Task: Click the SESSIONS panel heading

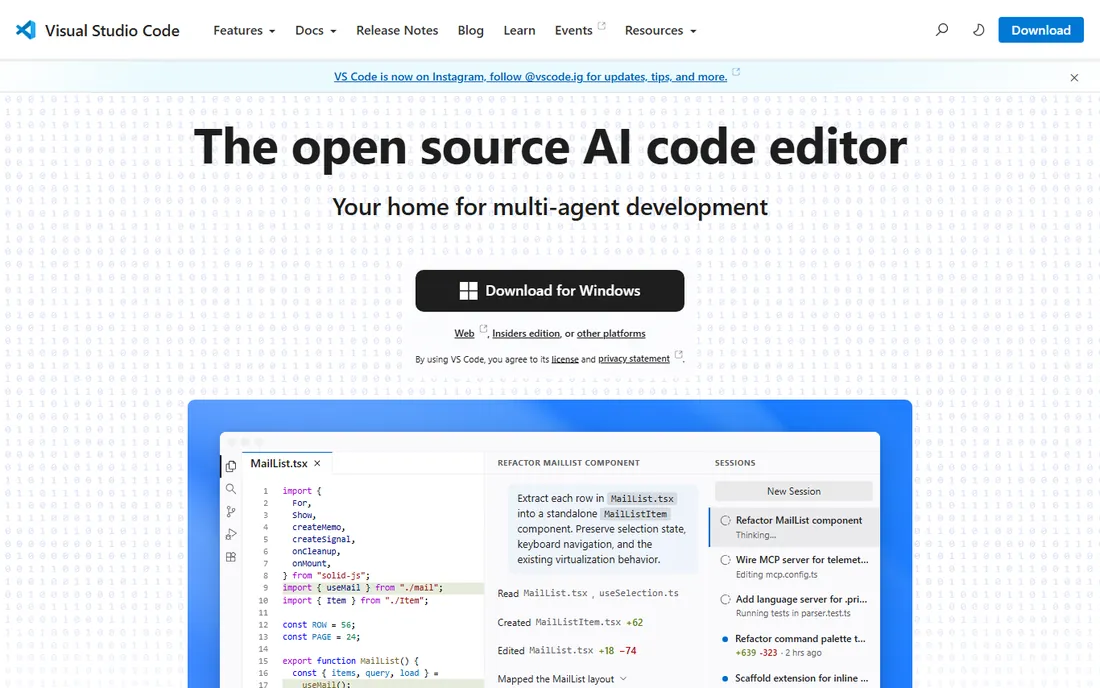Action: 735,463
